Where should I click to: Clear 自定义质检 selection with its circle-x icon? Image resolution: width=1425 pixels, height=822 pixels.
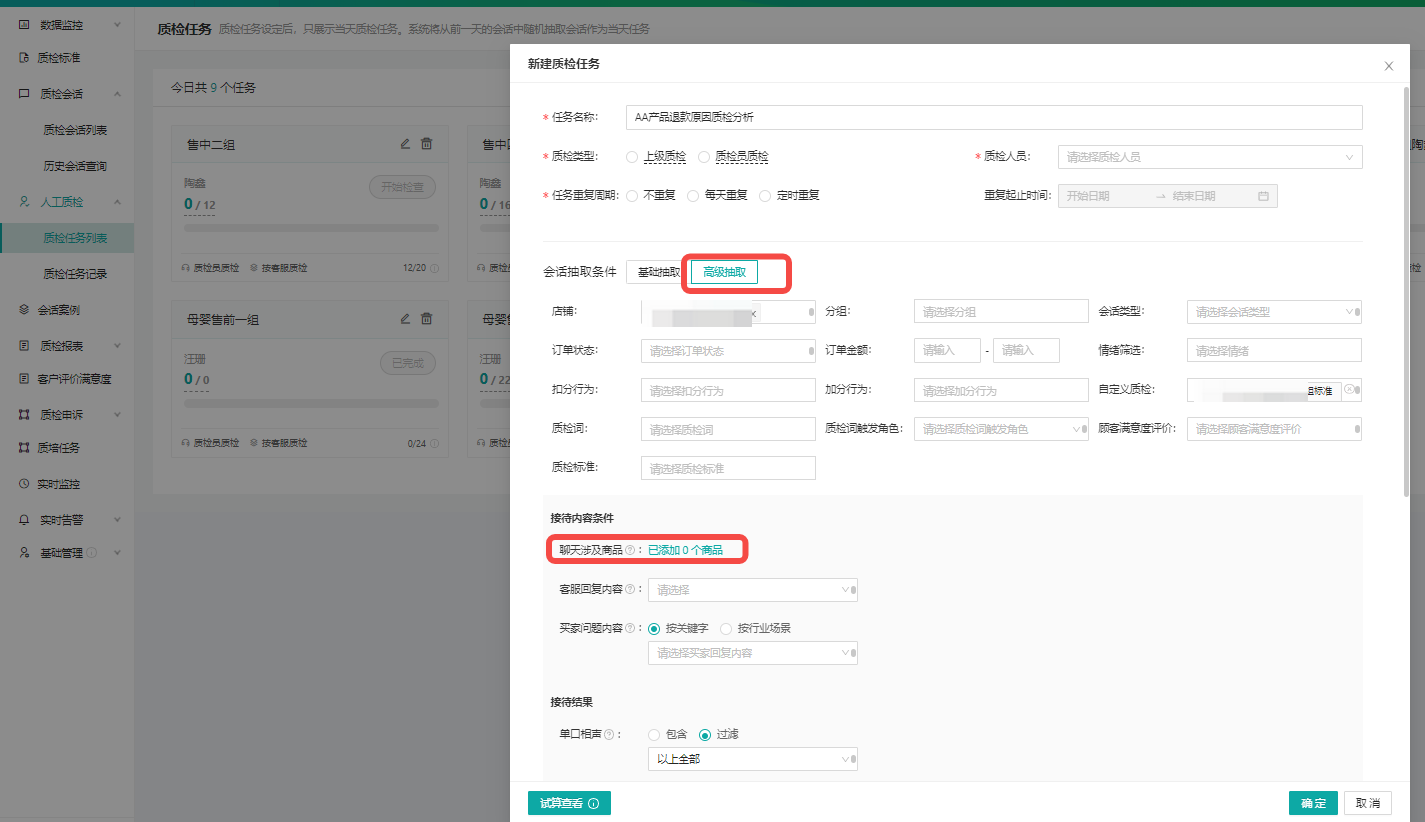click(1348, 389)
